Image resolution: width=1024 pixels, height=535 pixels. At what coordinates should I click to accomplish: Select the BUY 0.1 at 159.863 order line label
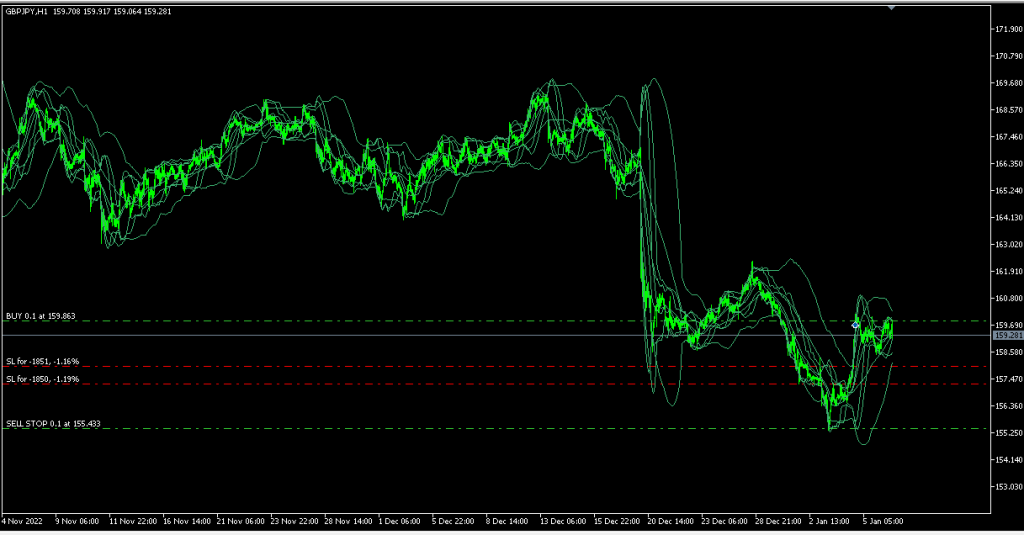(41, 316)
